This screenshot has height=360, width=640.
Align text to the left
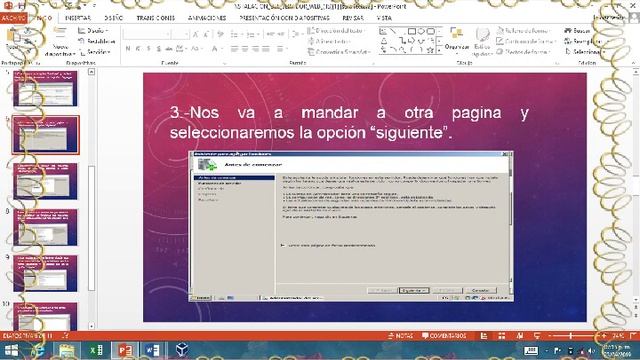pyautogui.click(x=234, y=49)
